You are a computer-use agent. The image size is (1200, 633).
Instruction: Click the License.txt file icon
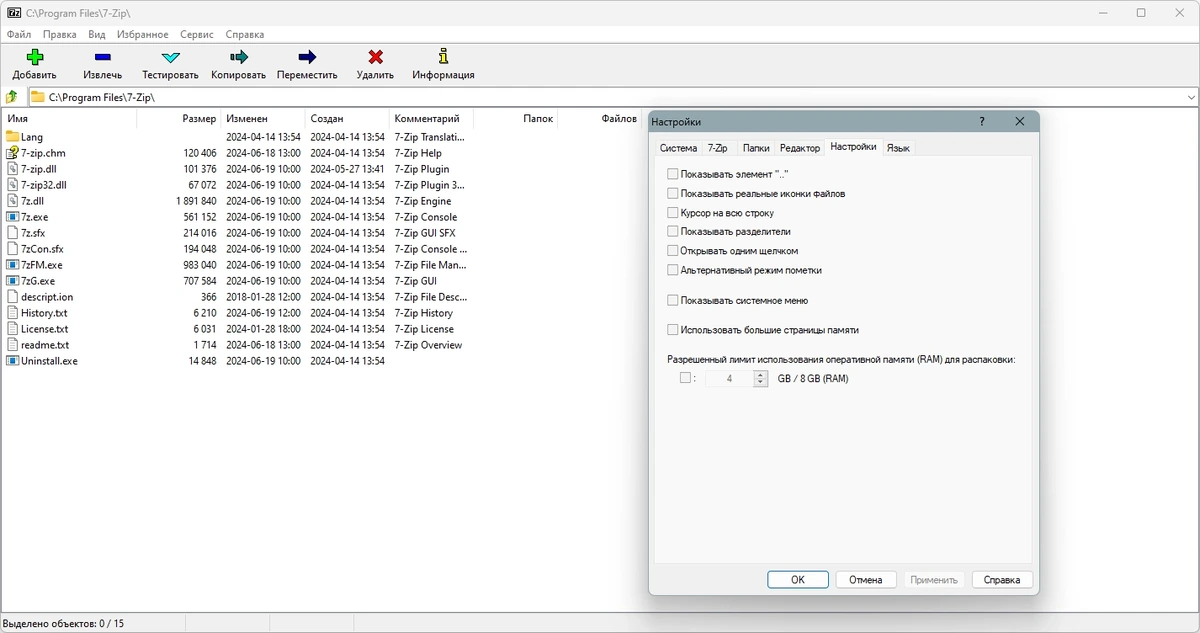pos(12,329)
